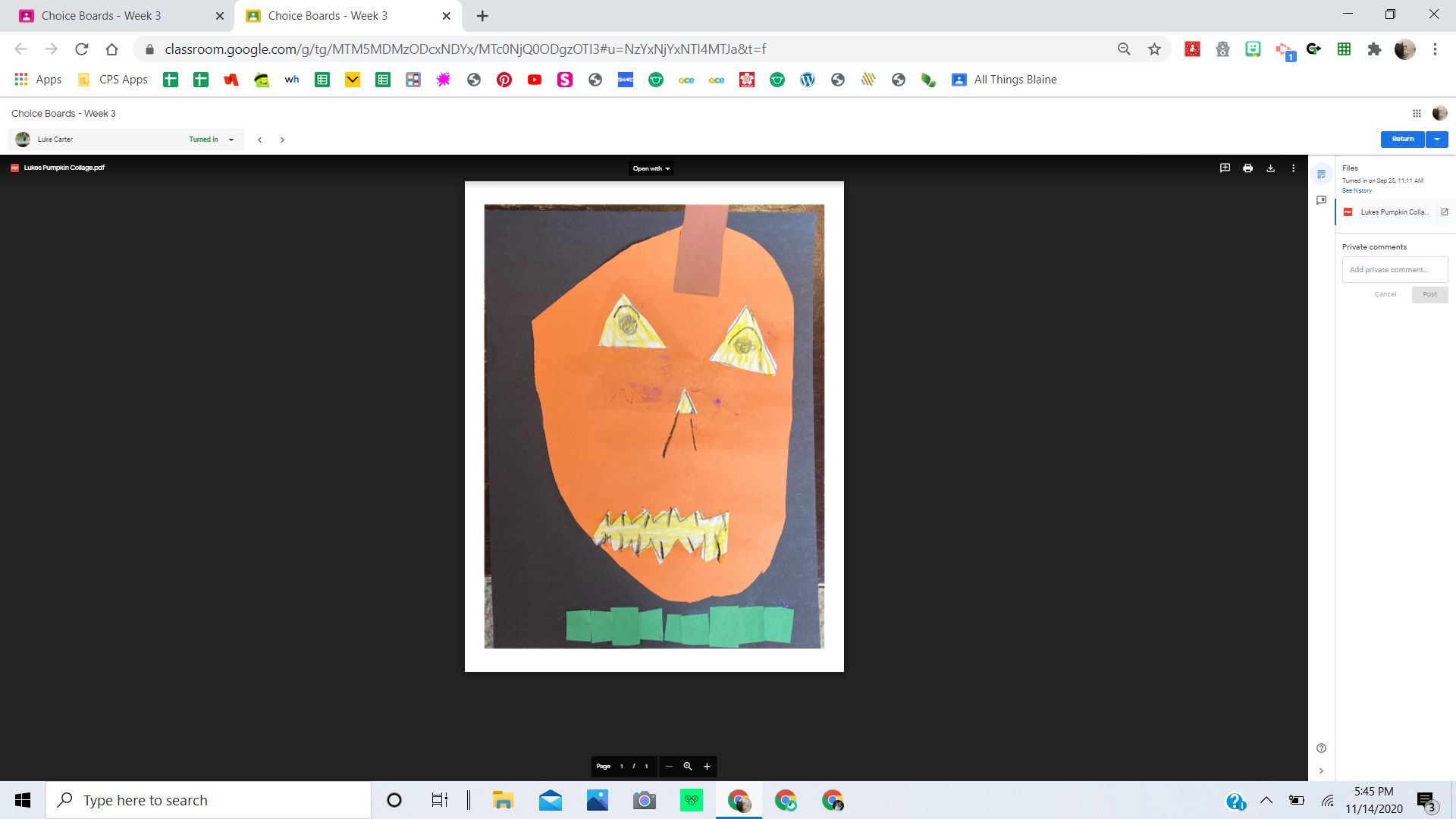Open the viewer's more actions menu
The height and width of the screenshot is (819, 1456).
(1293, 168)
